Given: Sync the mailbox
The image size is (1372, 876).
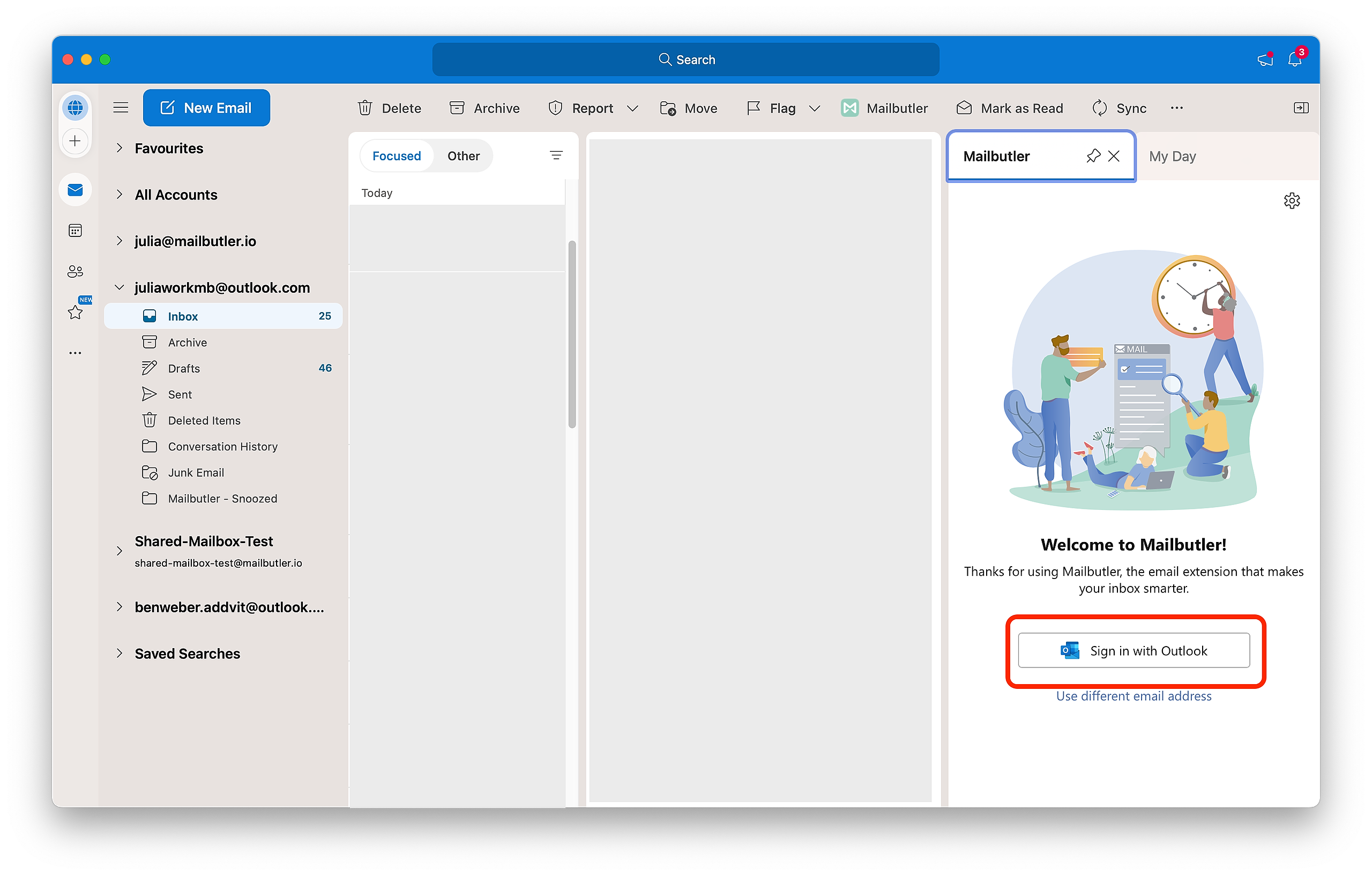Looking at the screenshot, I should pos(1120,108).
